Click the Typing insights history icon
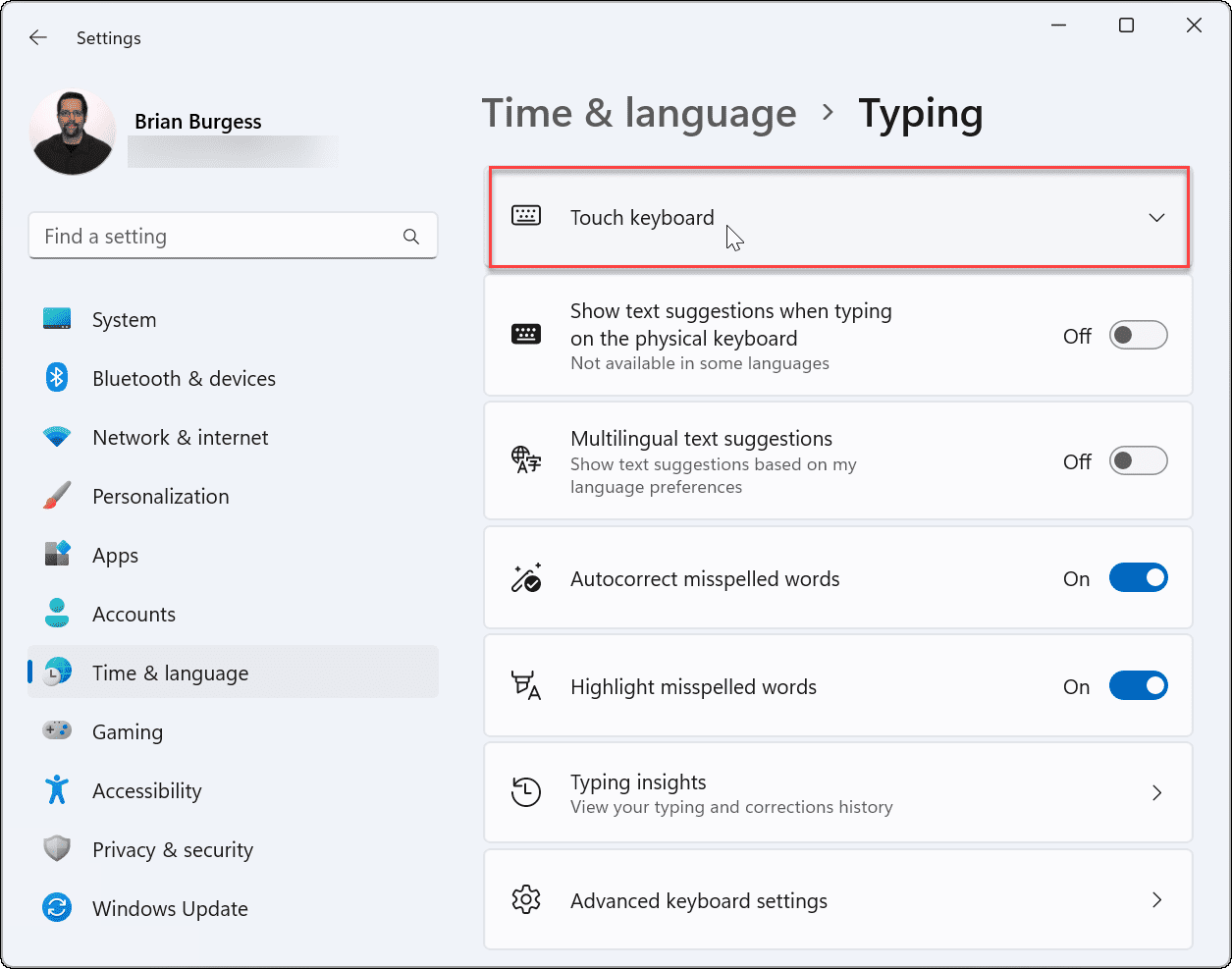 tap(526, 792)
